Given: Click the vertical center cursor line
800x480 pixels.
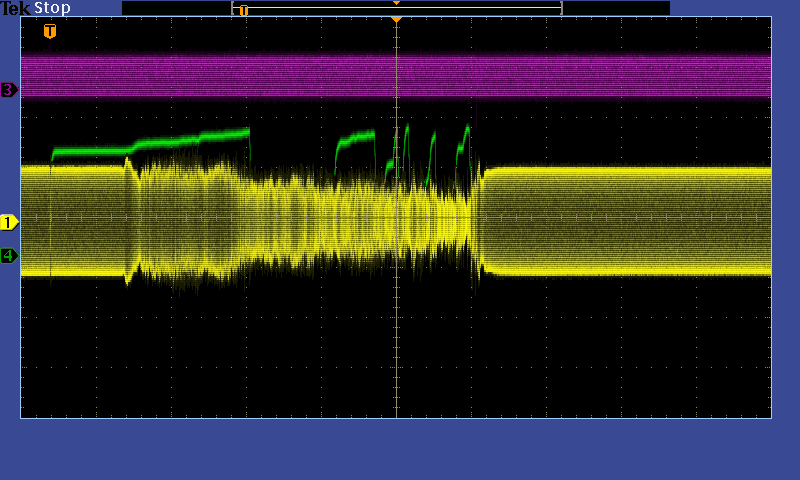Looking at the screenshot, I should coord(397,340).
